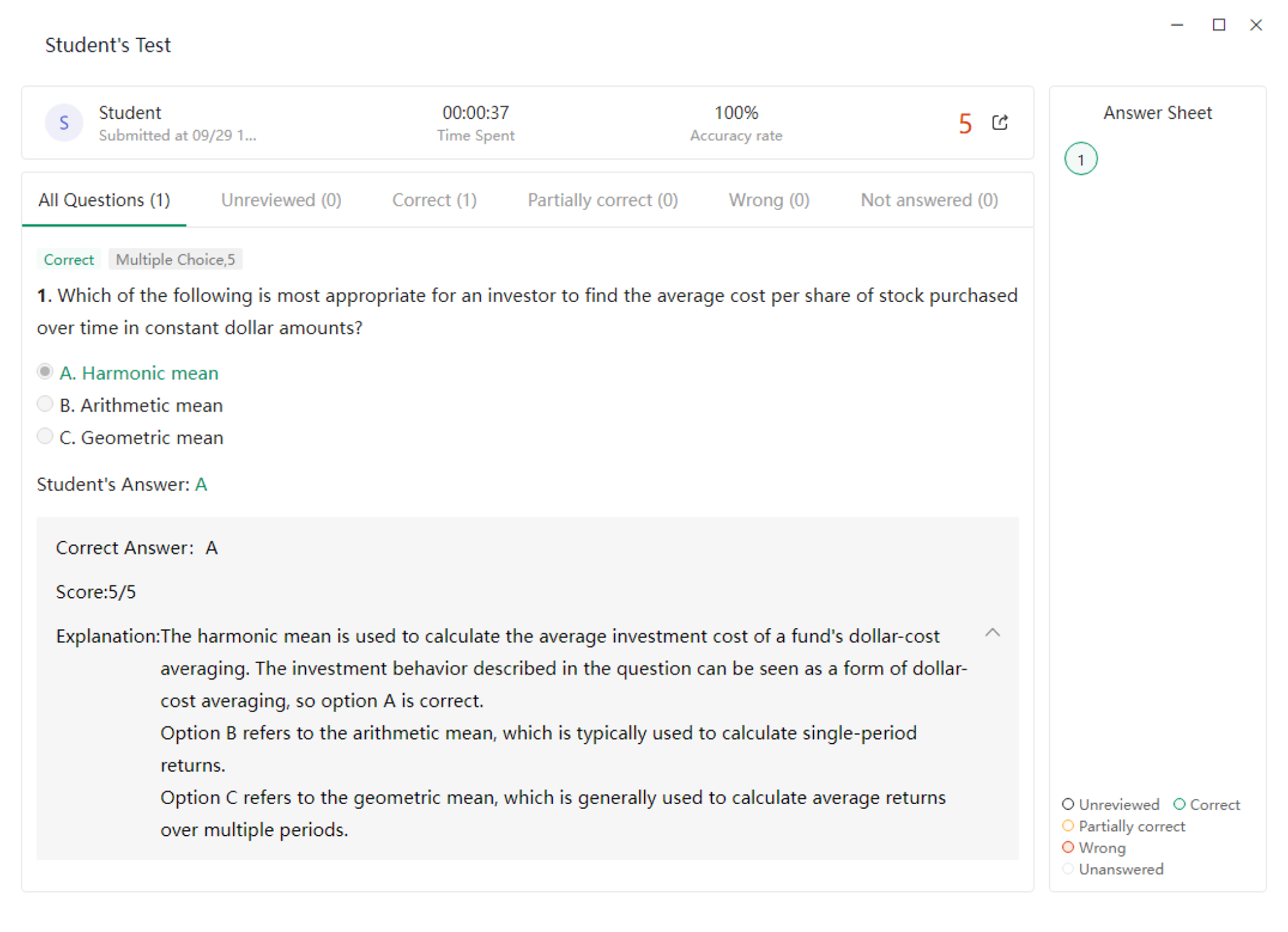Click the green Correct status tag
Screen dimensions: 1288x932
click(69, 259)
